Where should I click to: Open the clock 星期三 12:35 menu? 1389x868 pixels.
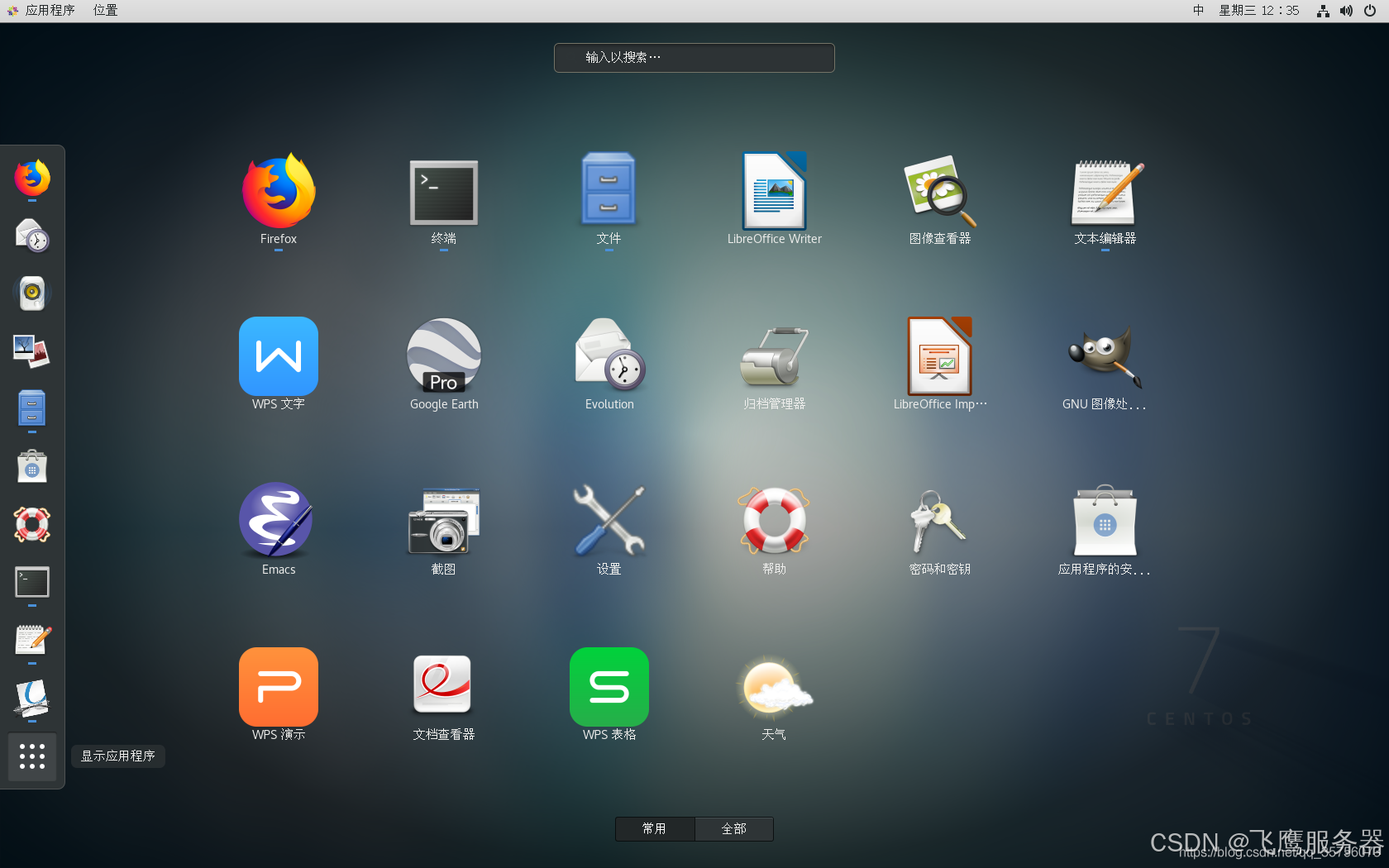tap(1259, 11)
